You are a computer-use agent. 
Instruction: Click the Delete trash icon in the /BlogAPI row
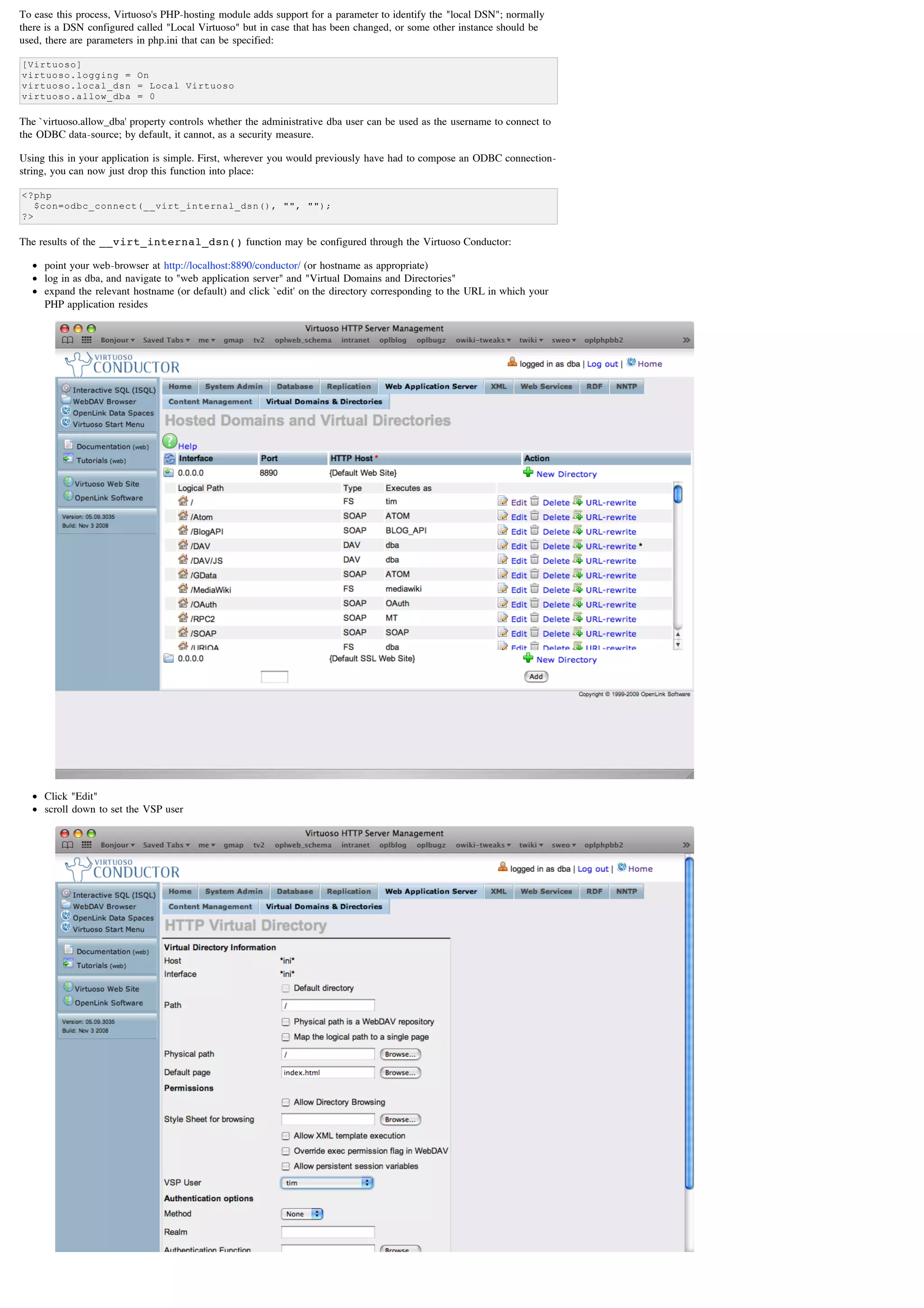[x=535, y=530]
